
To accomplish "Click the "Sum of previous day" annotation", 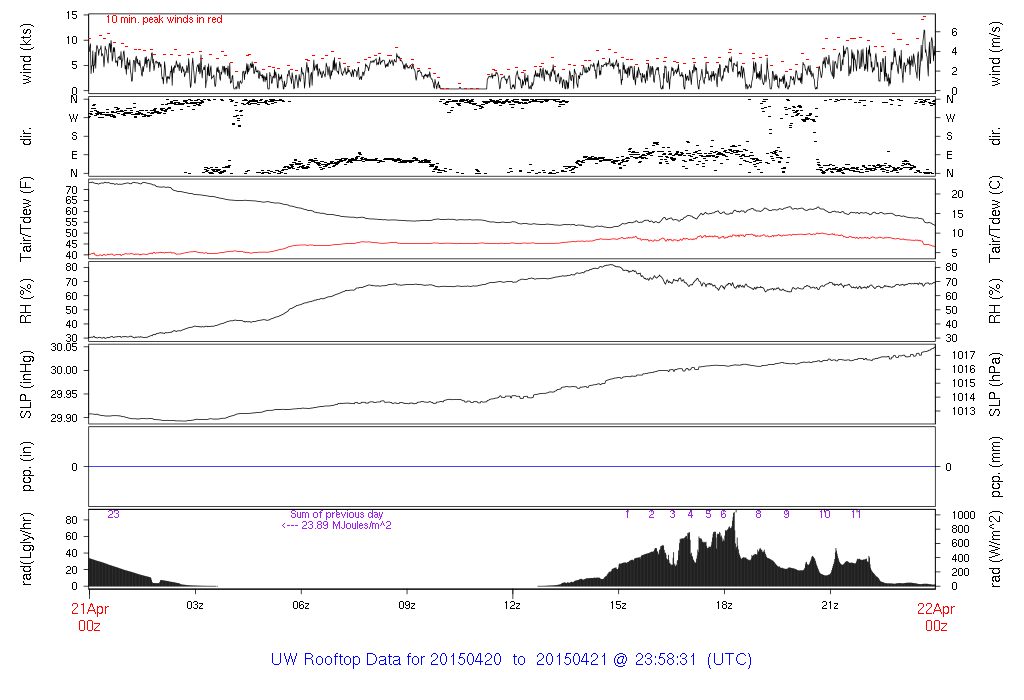I will [x=337, y=514].
